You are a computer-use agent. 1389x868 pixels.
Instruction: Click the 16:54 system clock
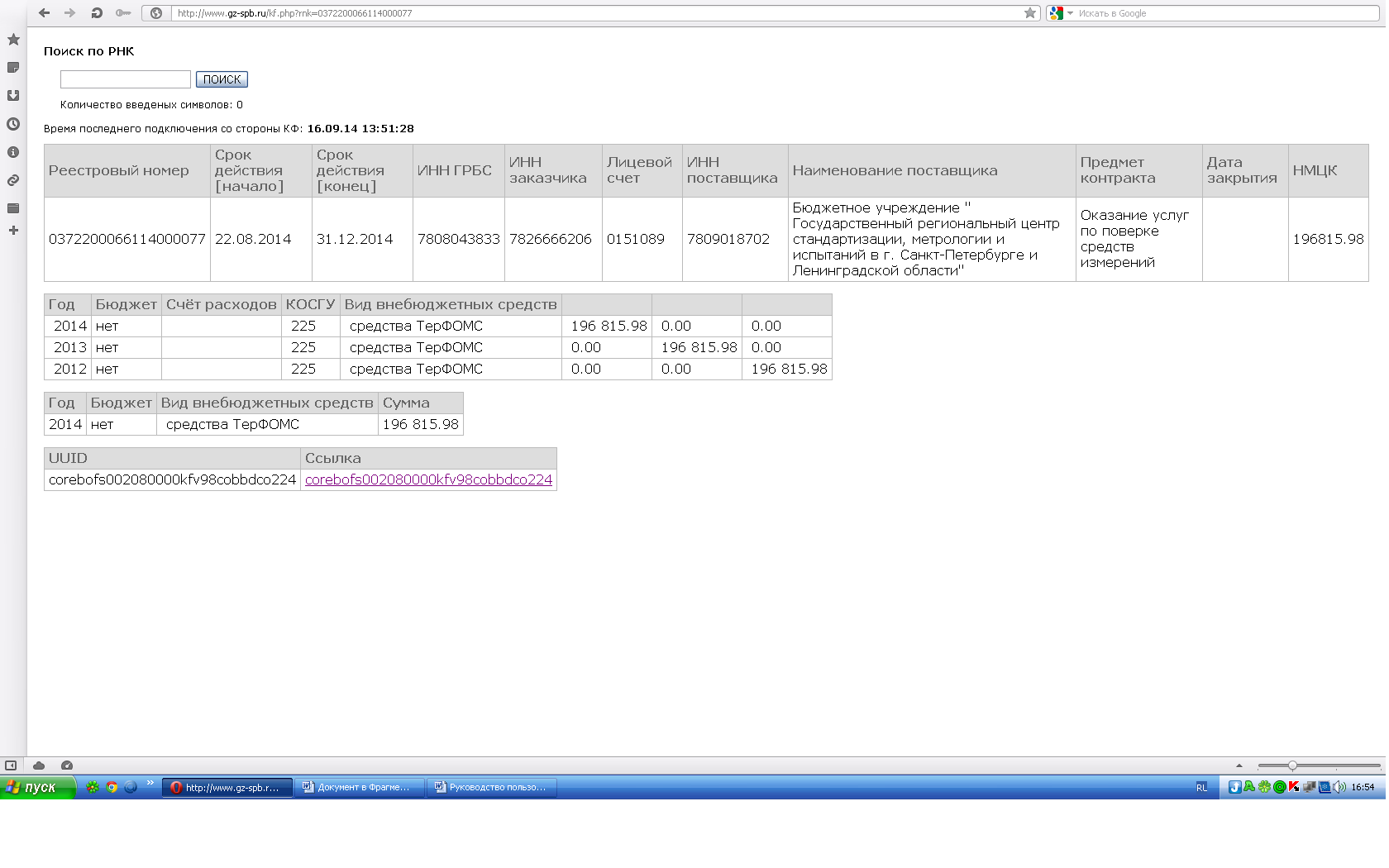pos(1363,788)
